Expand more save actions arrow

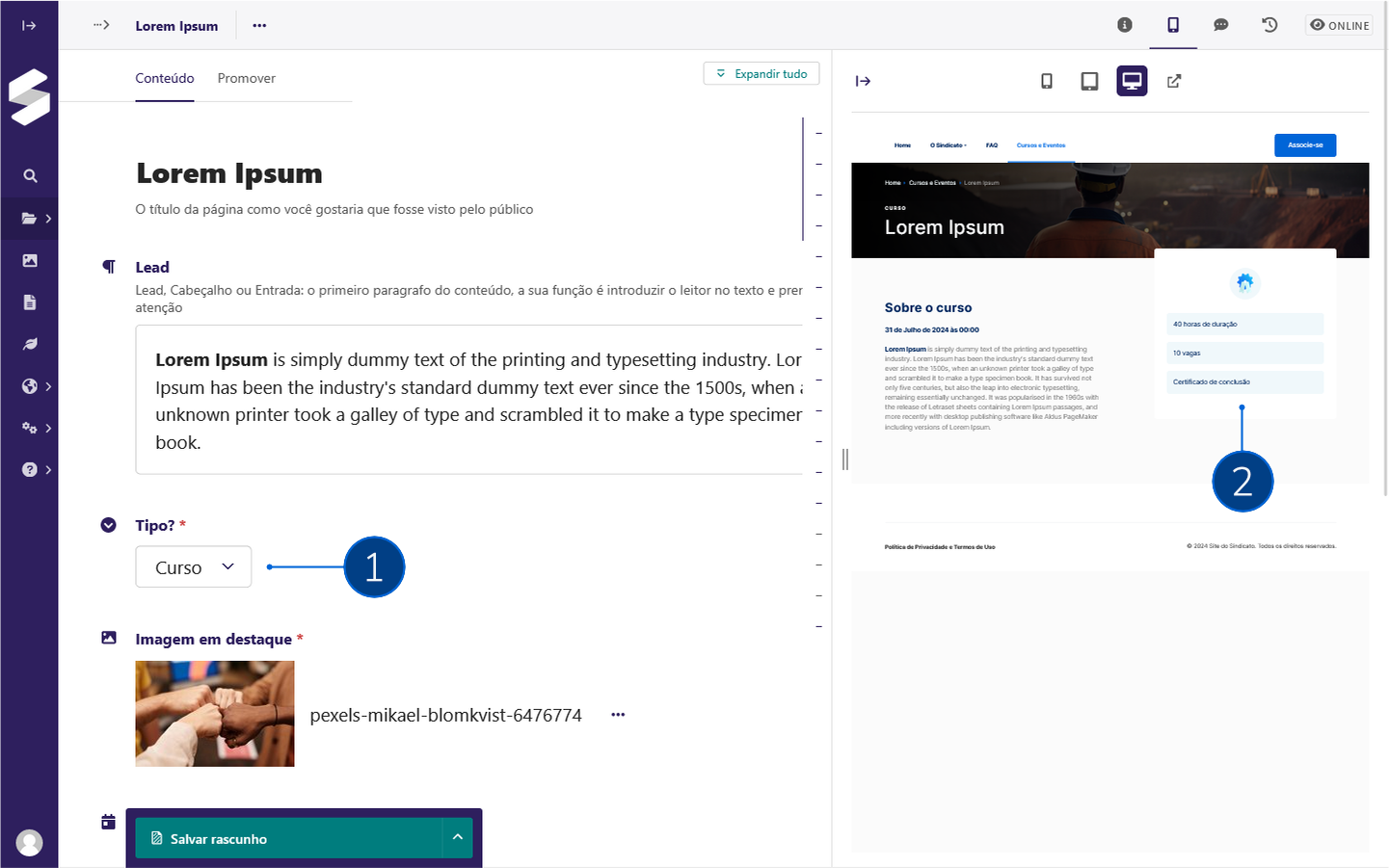pos(458,838)
